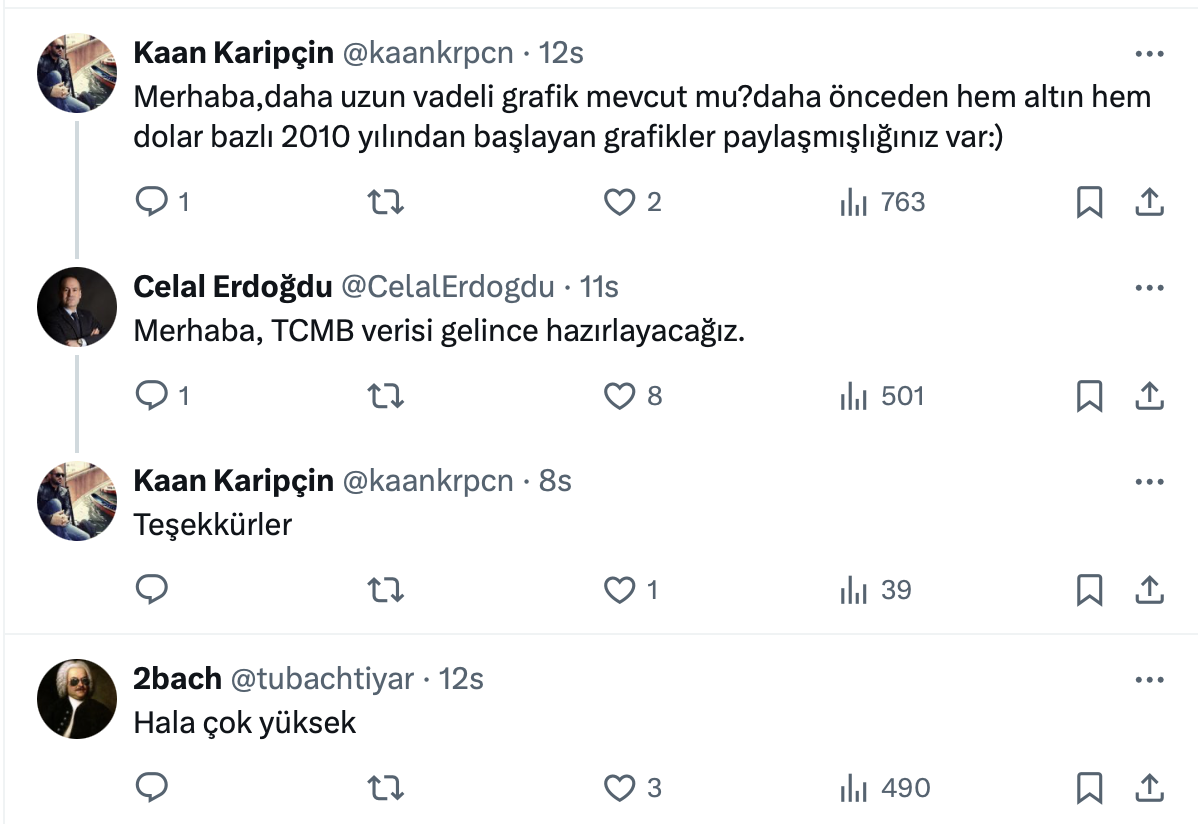The height and width of the screenshot is (824, 1198).
Task: Repost 2bach's tweet
Action: click(x=386, y=789)
